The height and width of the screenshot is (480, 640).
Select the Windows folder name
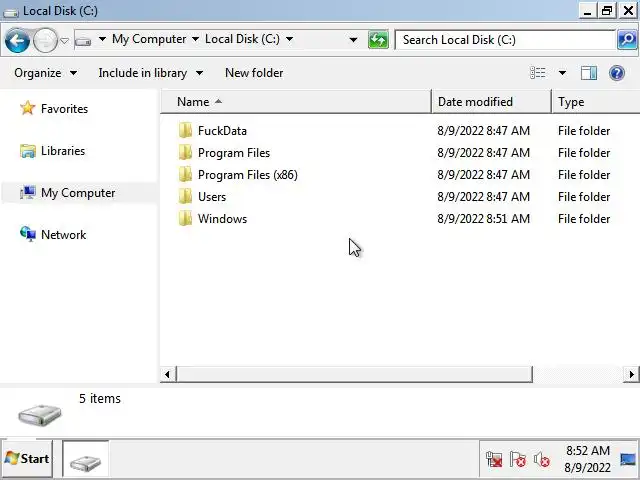[222, 219]
